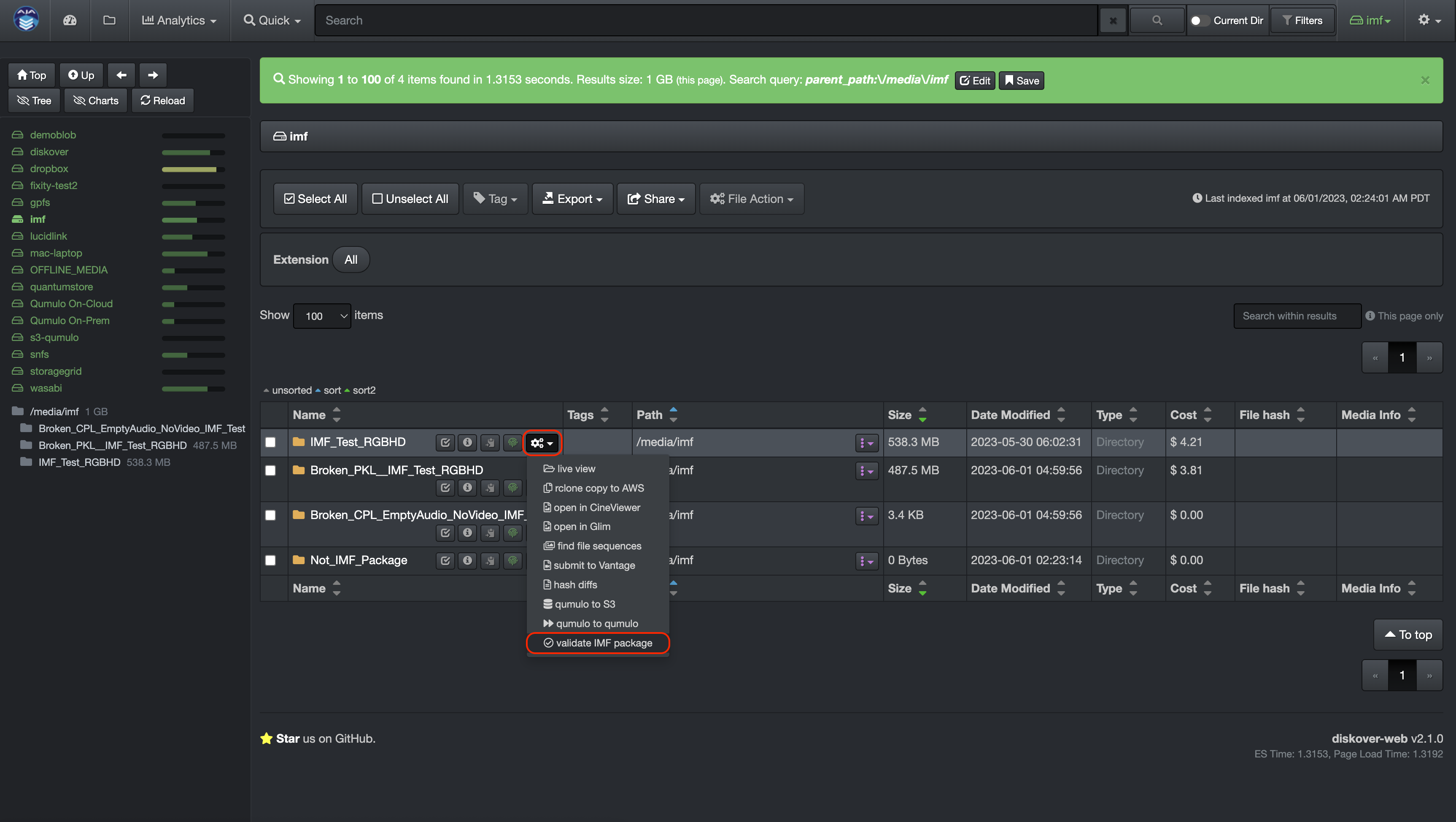Open the Analytics dropdown menu
Image resolution: width=1456 pixels, height=822 pixels.
[x=179, y=20]
